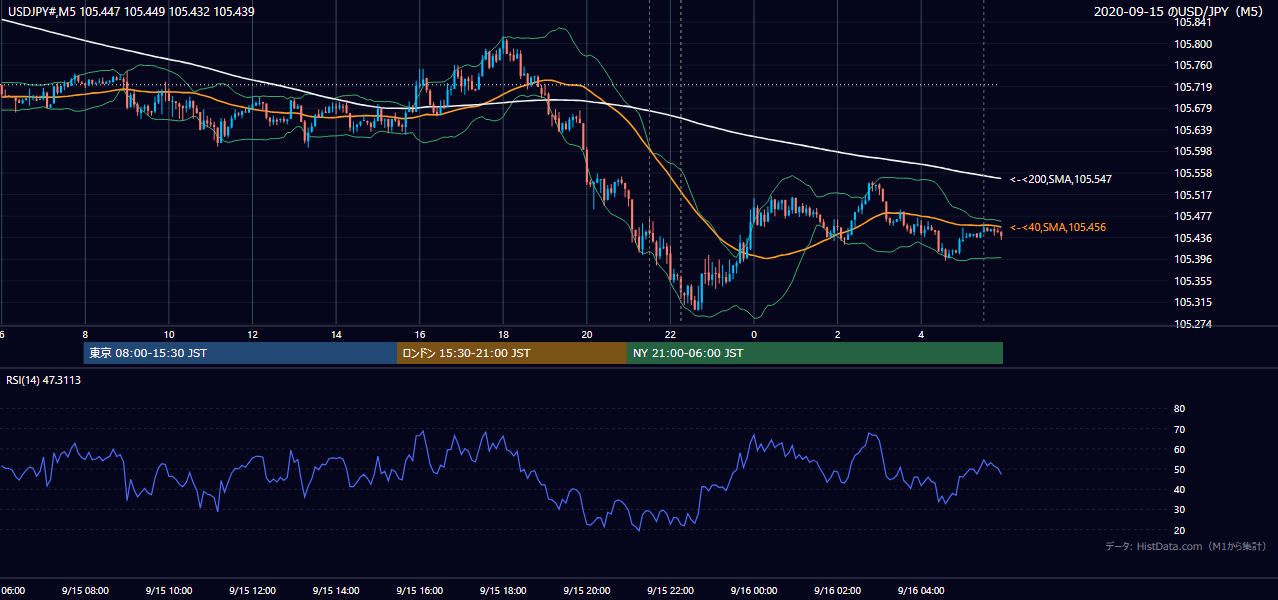Click the 9/15 22:00 time axis label
This screenshot has width=1278, height=600.
coord(669,590)
